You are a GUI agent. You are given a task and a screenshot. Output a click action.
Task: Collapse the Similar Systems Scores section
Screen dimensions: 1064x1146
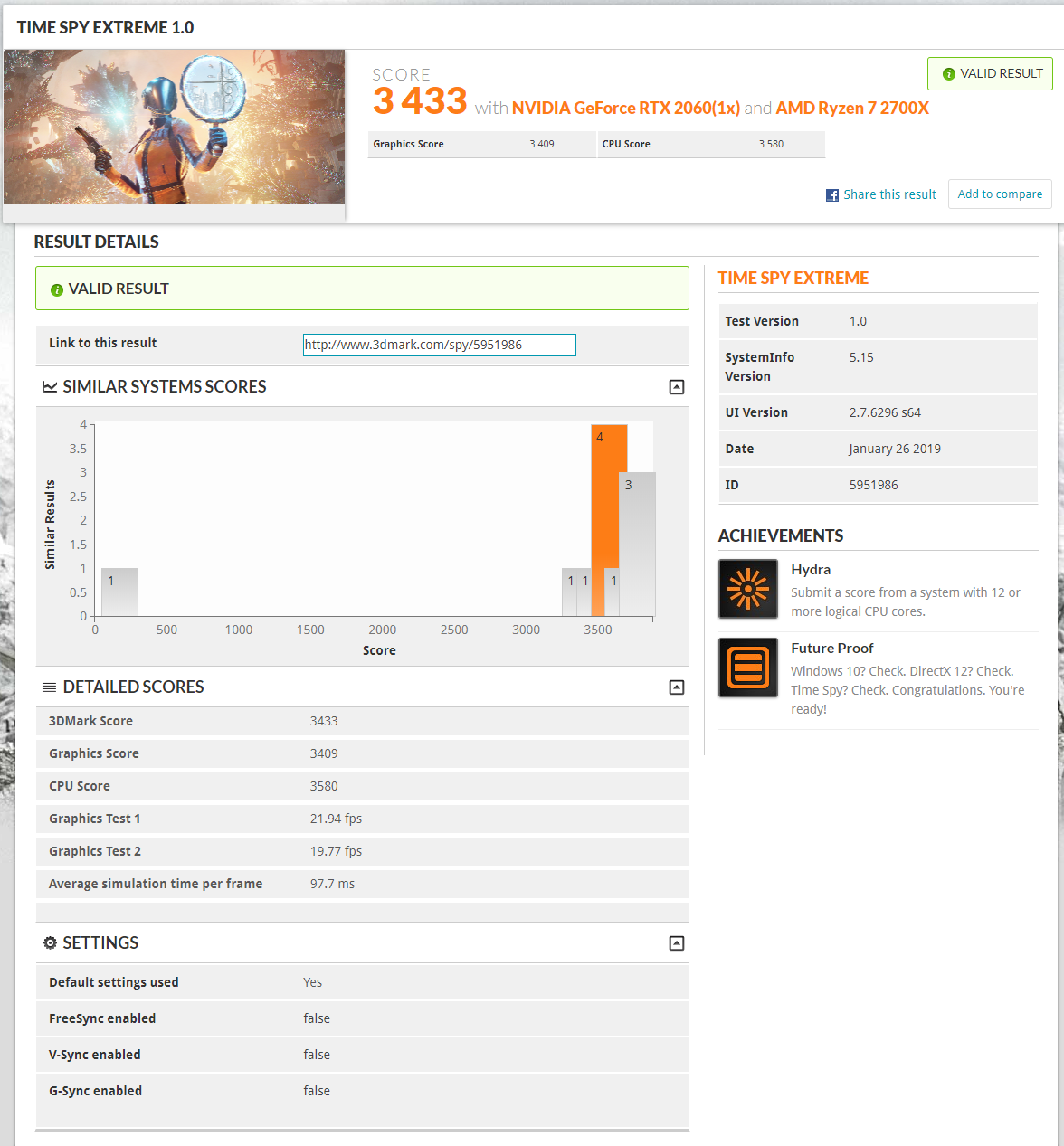(x=676, y=387)
